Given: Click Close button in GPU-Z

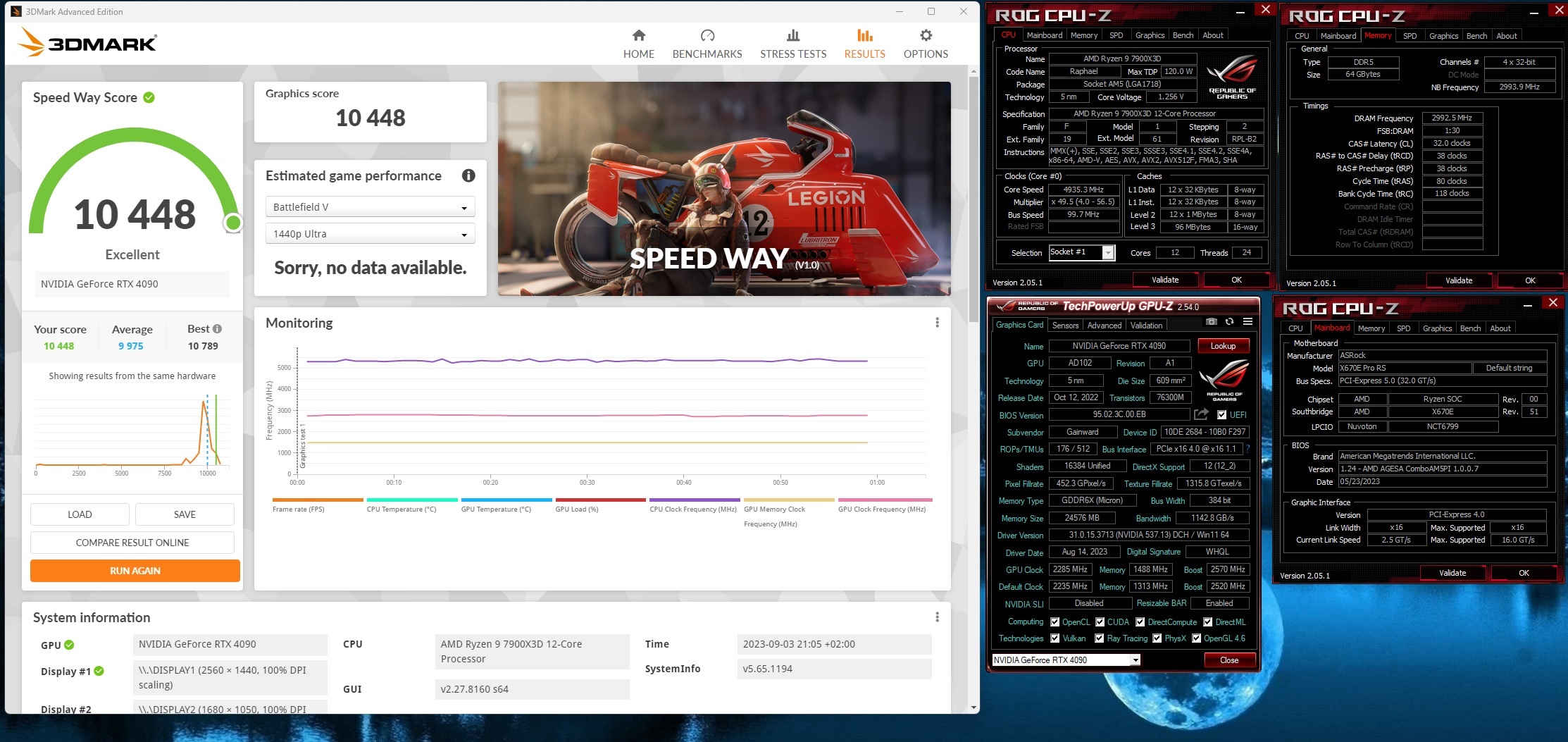Looking at the screenshot, I should (1229, 660).
